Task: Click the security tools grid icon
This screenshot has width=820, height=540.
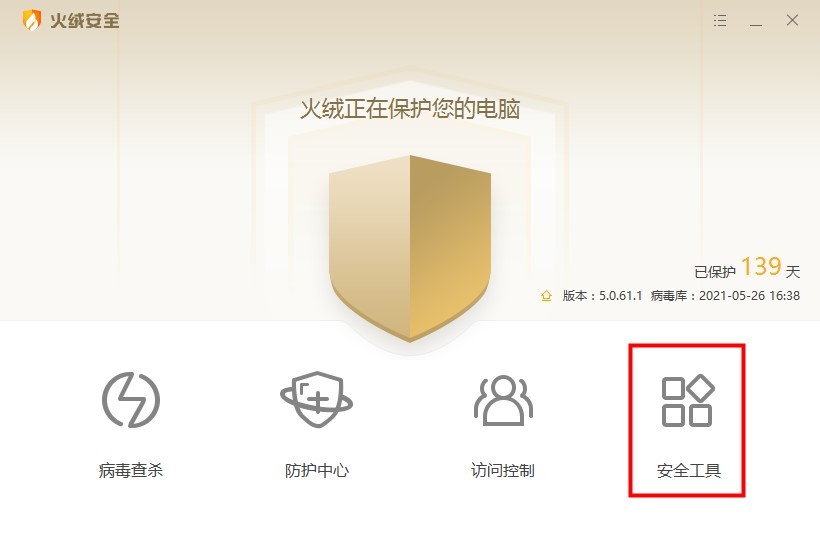Action: pyautogui.click(x=688, y=400)
